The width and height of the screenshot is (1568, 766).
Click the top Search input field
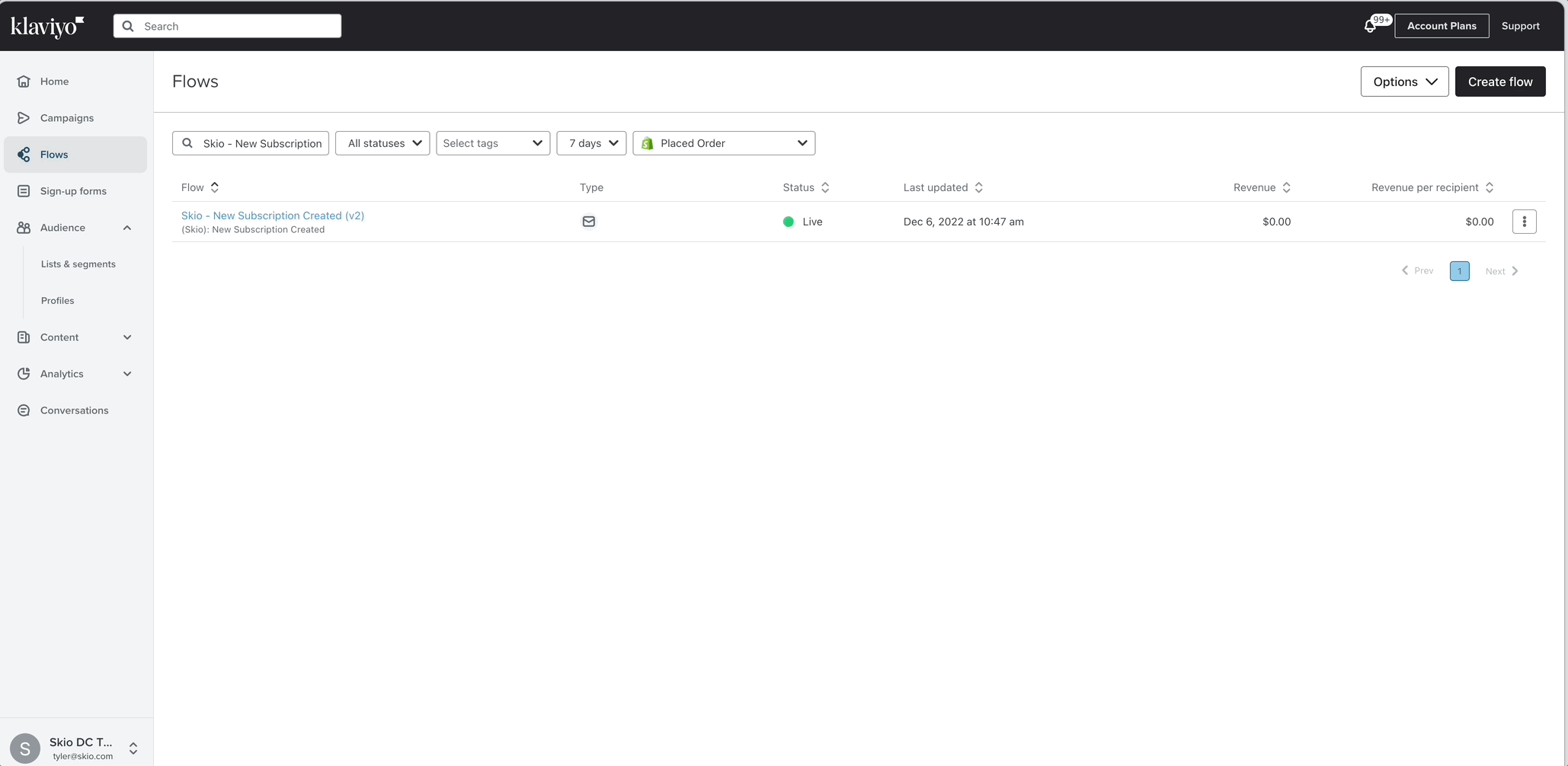(x=227, y=26)
